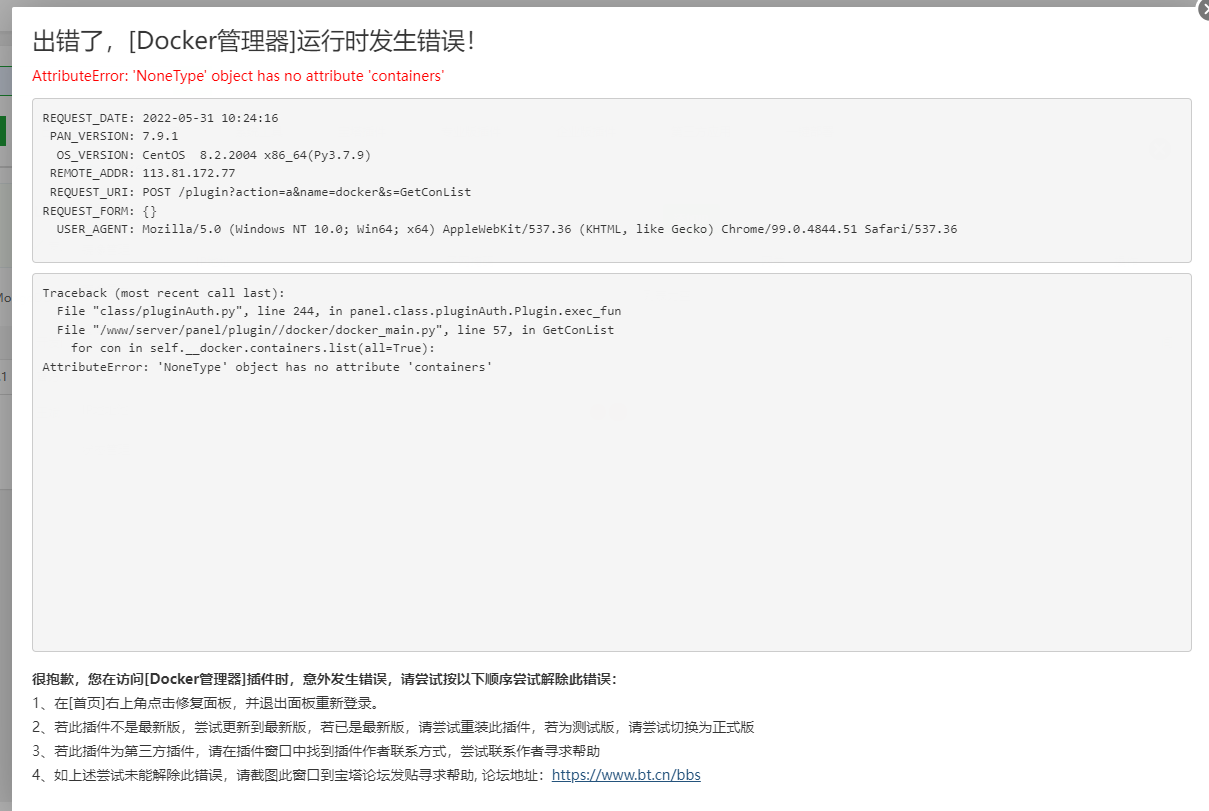Image resolution: width=1209 pixels, height=811 pixels.
Task: Click the REQUEST_DATE 2022-05-31 10:24:16 line
Action: point(160,118)
